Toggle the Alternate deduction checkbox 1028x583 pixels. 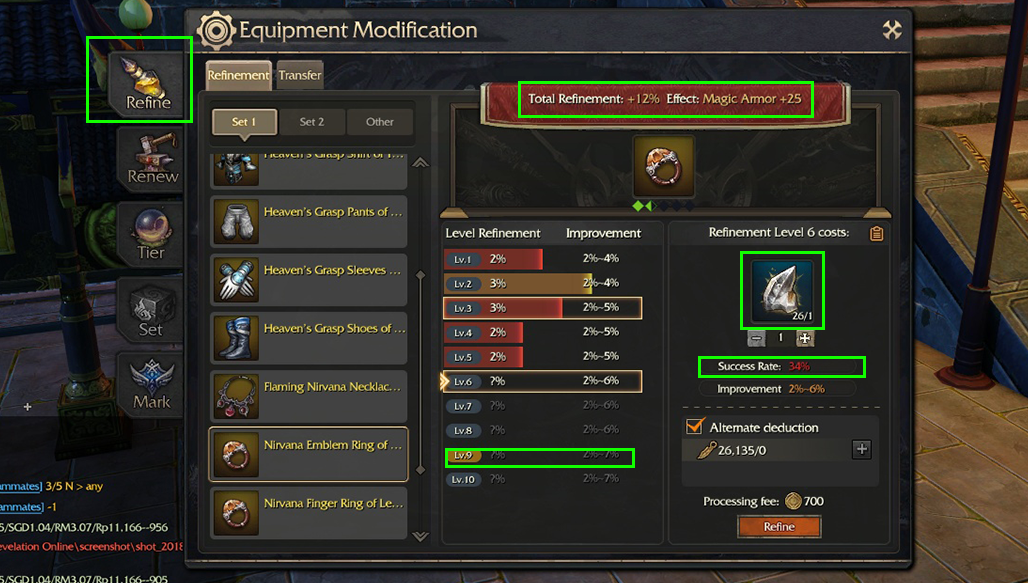(x=695, y=427)
